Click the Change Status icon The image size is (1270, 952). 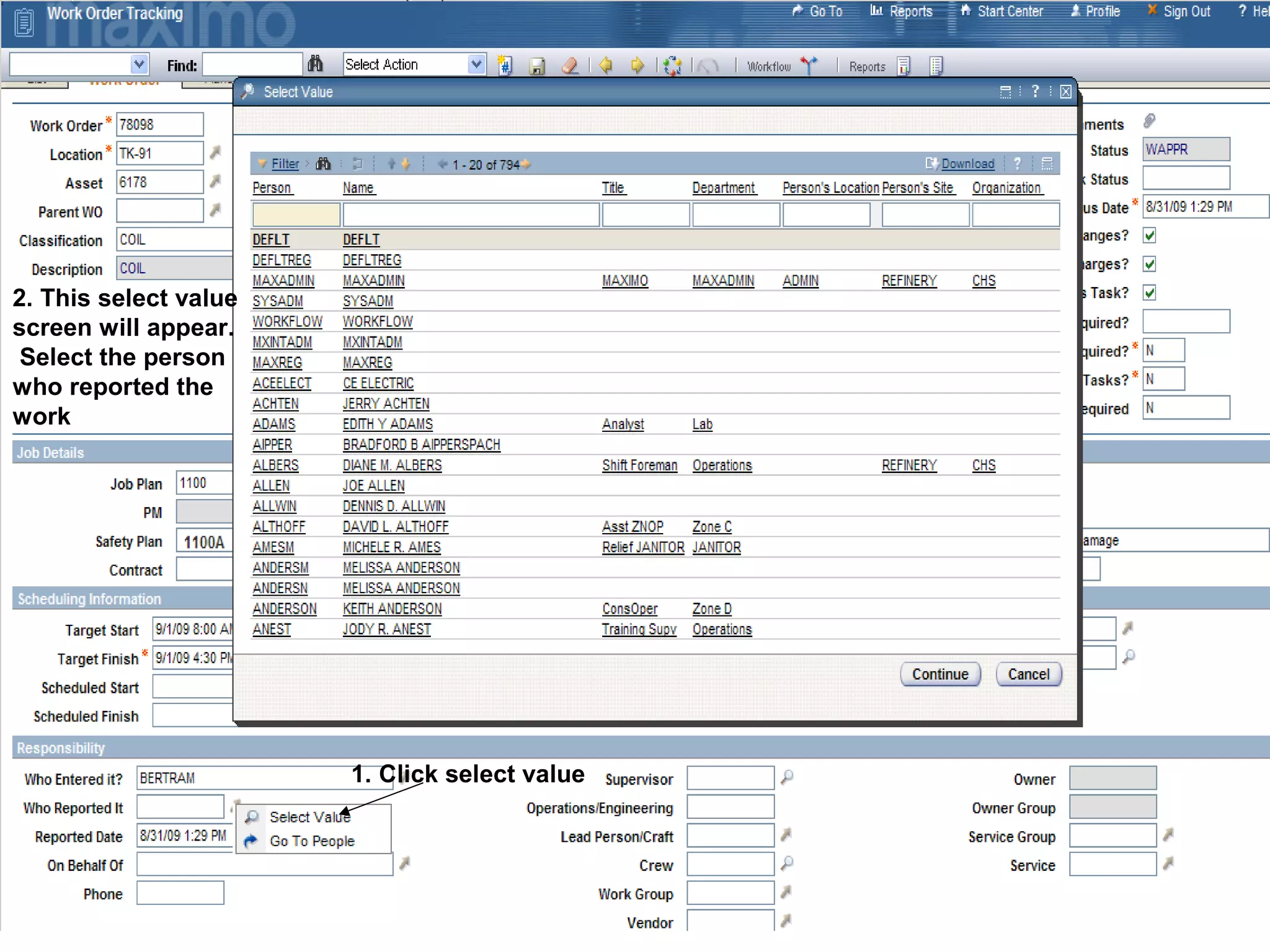672,66
